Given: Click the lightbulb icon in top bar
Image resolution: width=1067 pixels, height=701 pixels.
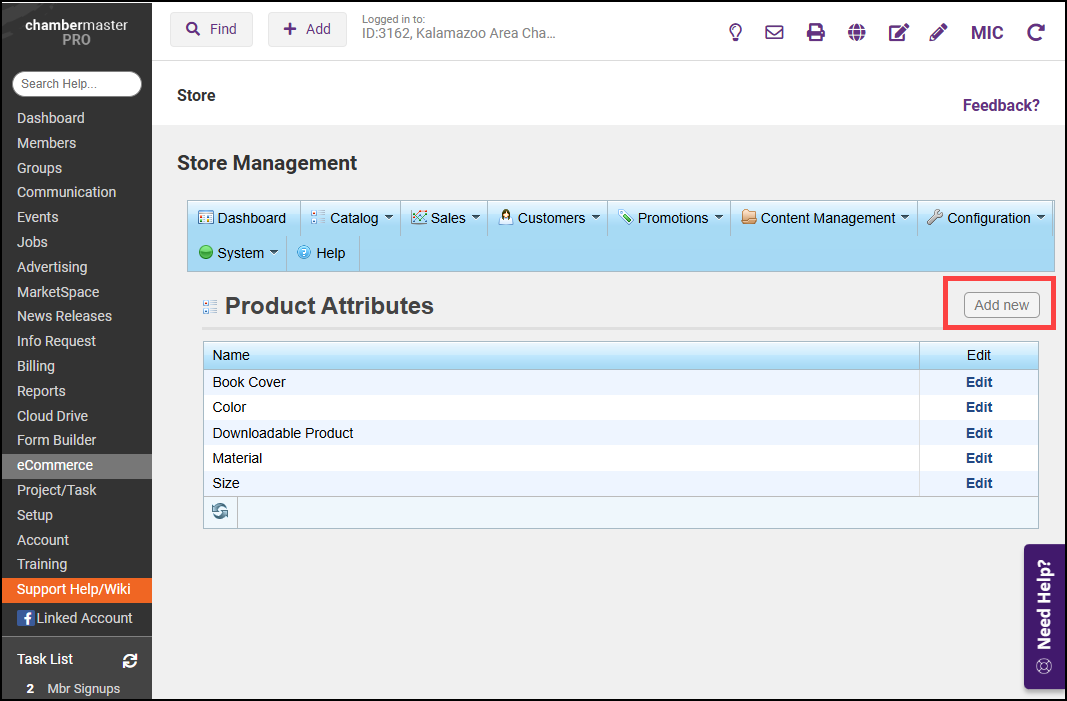Looking at the screenshot, I should tap(735, 32).
